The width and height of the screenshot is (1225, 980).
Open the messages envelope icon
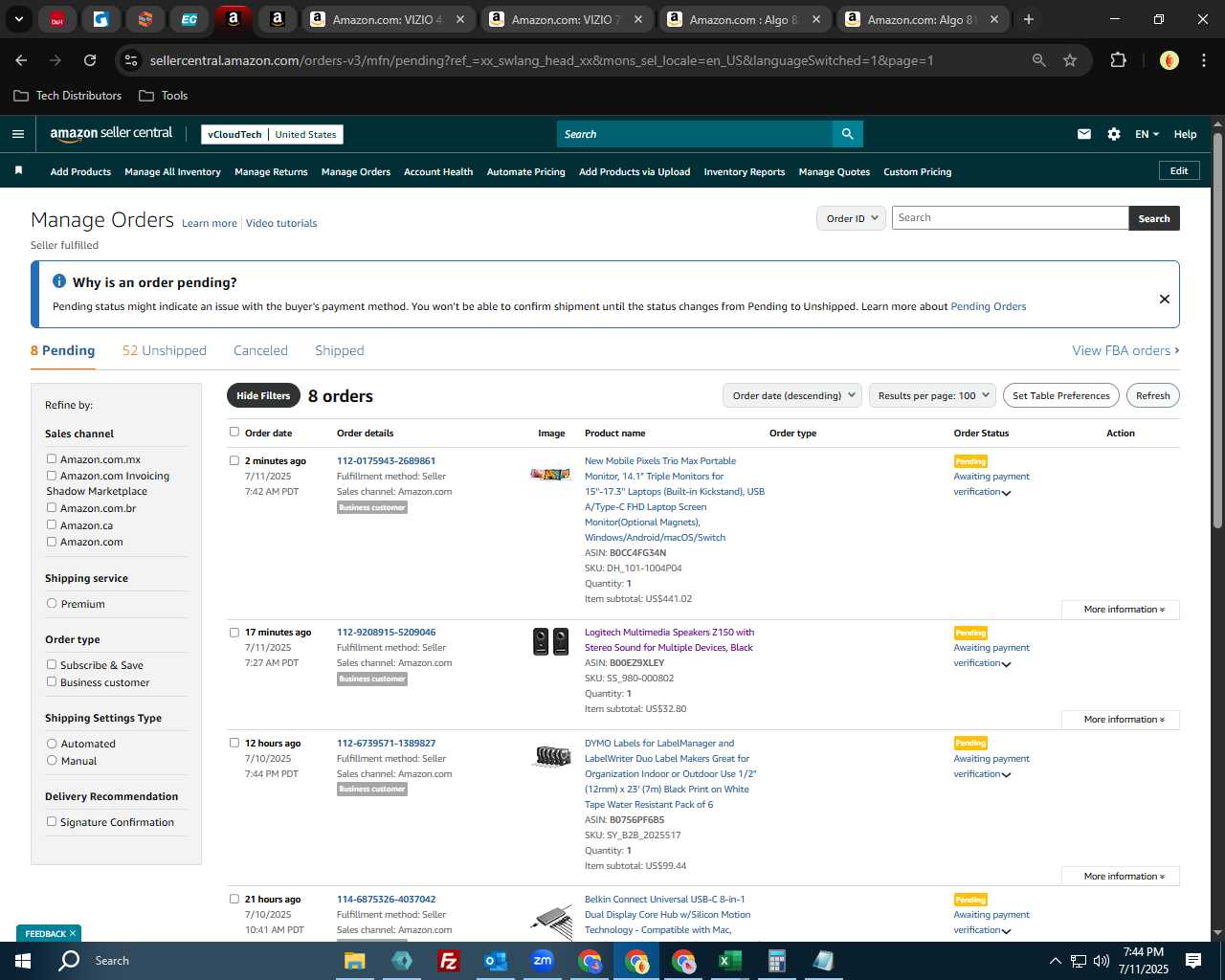[1083, 134]
